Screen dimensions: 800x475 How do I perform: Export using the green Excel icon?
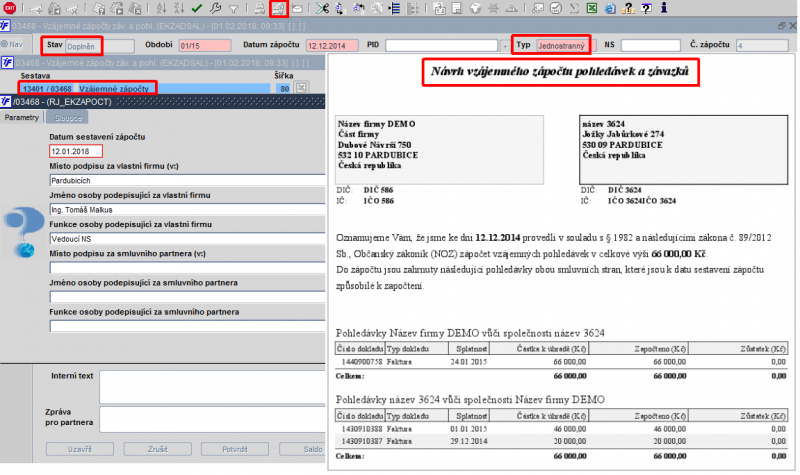point(592,8)
